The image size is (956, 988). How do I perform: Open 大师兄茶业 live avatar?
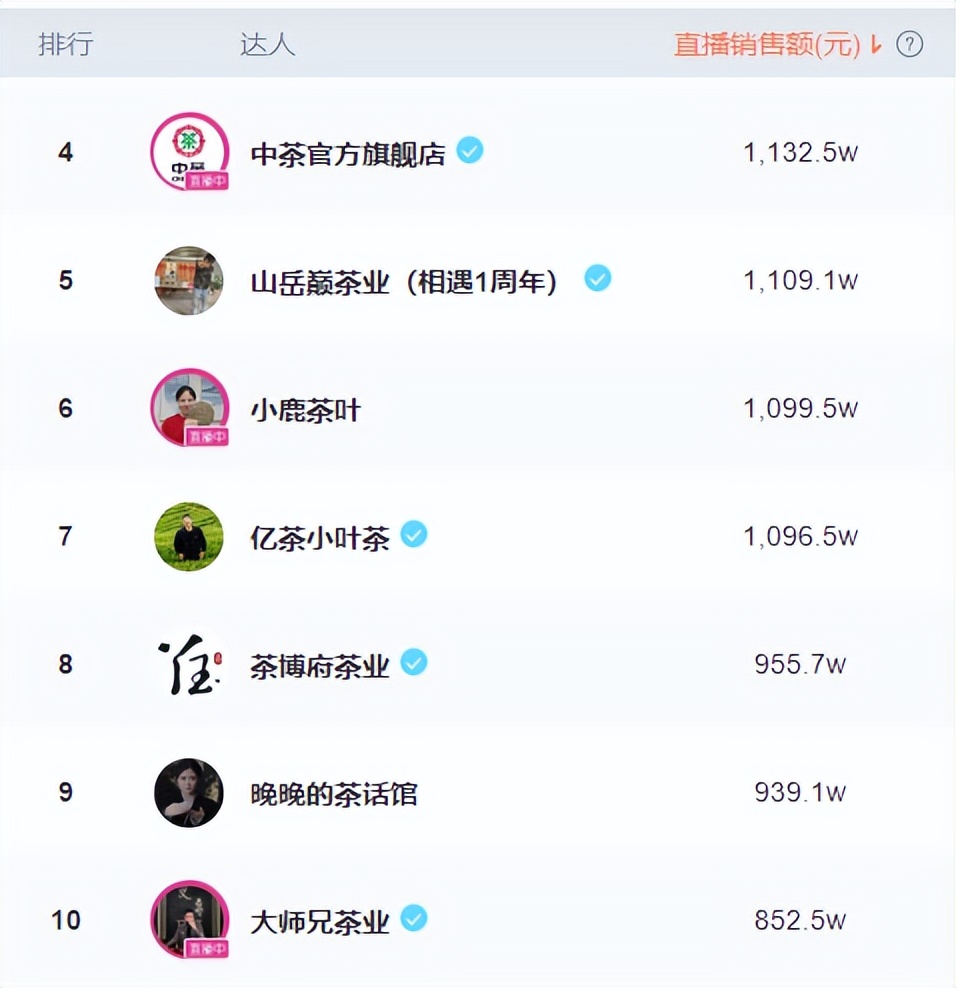[189, 918]
